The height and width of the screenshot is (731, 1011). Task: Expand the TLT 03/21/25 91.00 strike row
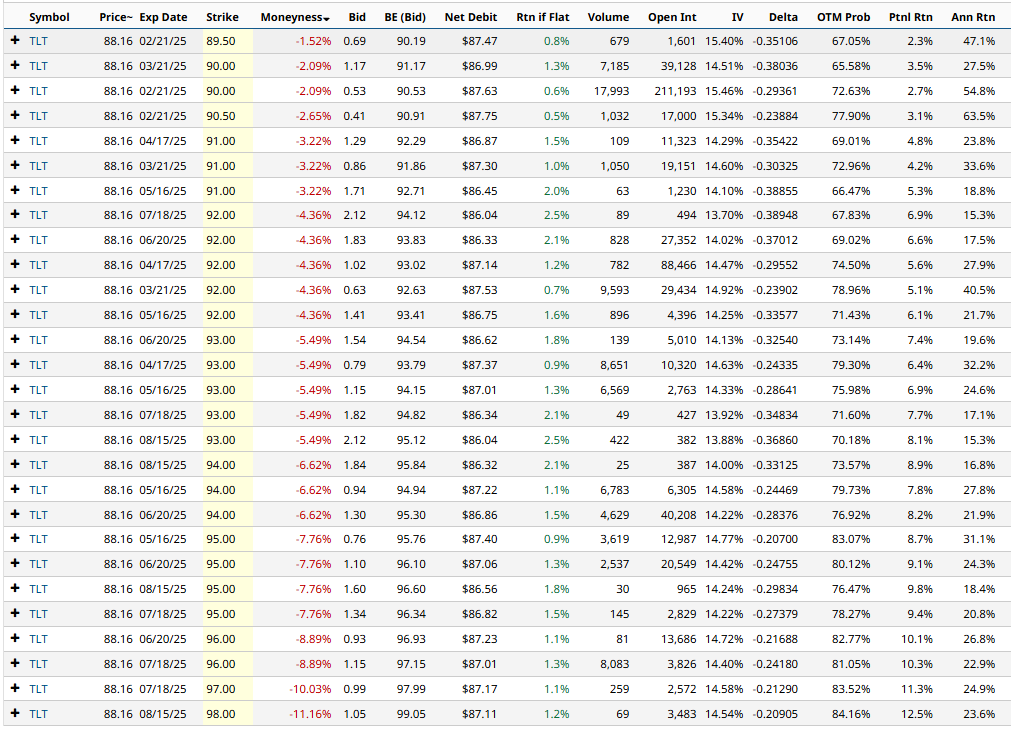click(15, 166)
